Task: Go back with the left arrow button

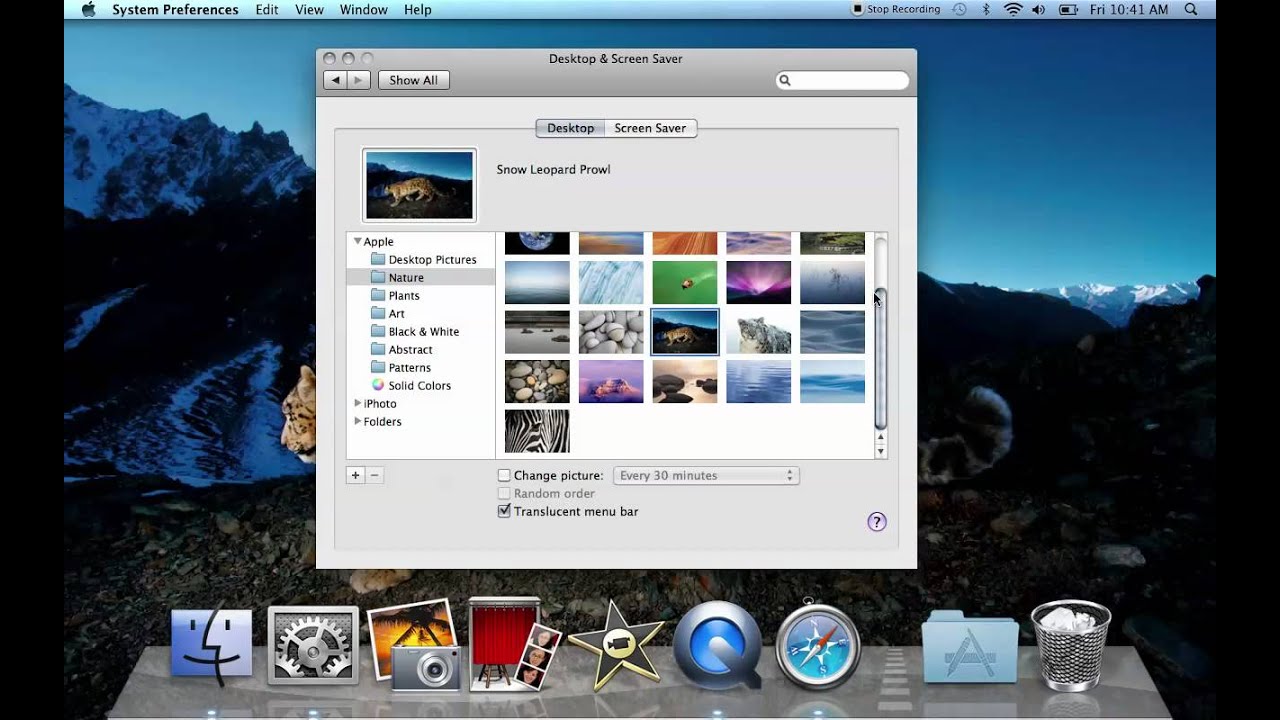Action: [x=336, y=80]
